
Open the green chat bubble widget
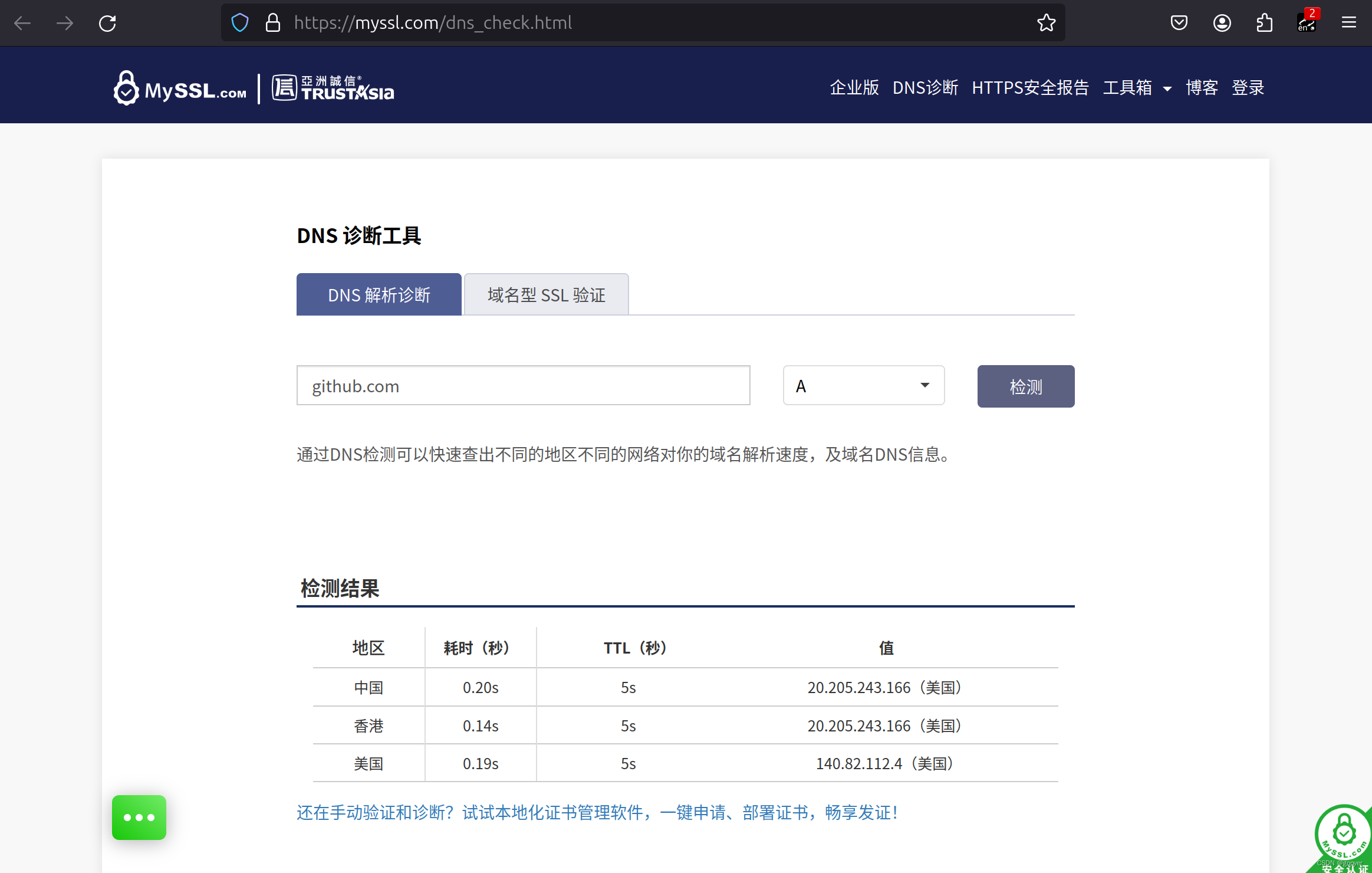pyautogui.click(x=139, y=817)
